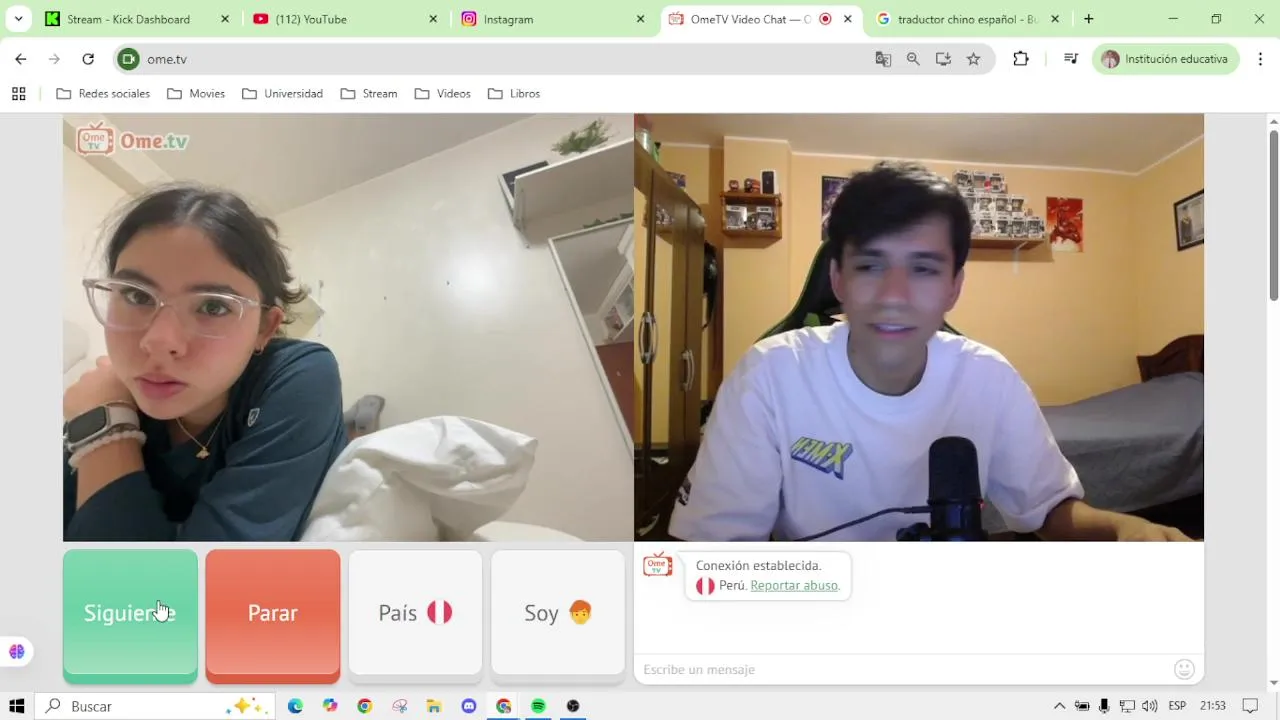Image resolution: width=1280 pixels, height=720 pixels.
Task: Open the apps grid in bookmarks bar
Action: point(18,94)
